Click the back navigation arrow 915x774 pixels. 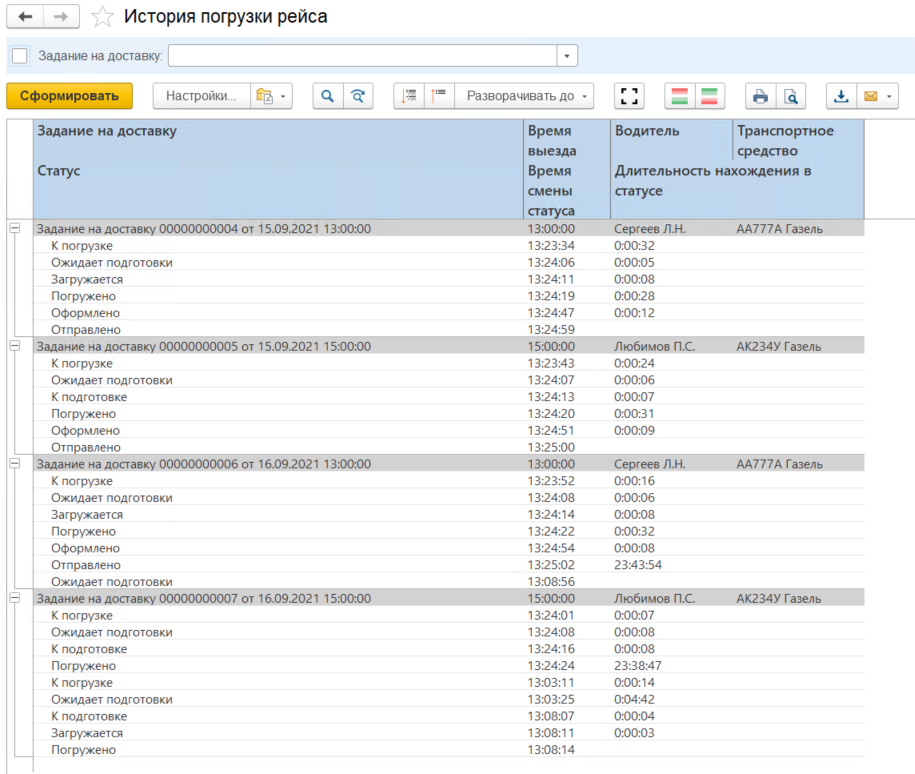click(25, 17)
